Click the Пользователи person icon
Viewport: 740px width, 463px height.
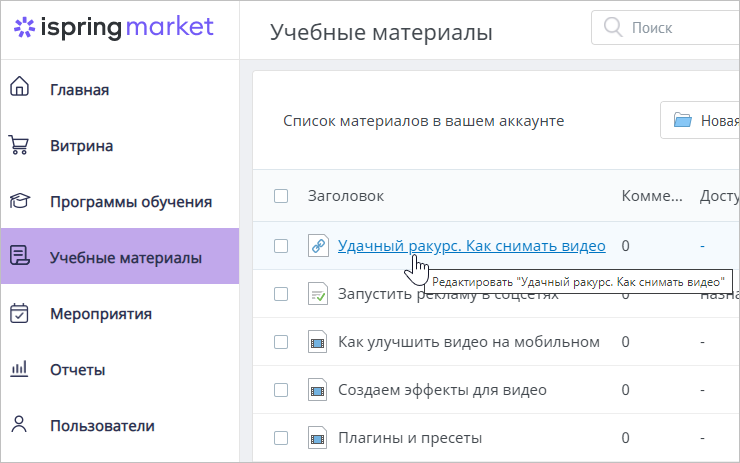(19, 424)
